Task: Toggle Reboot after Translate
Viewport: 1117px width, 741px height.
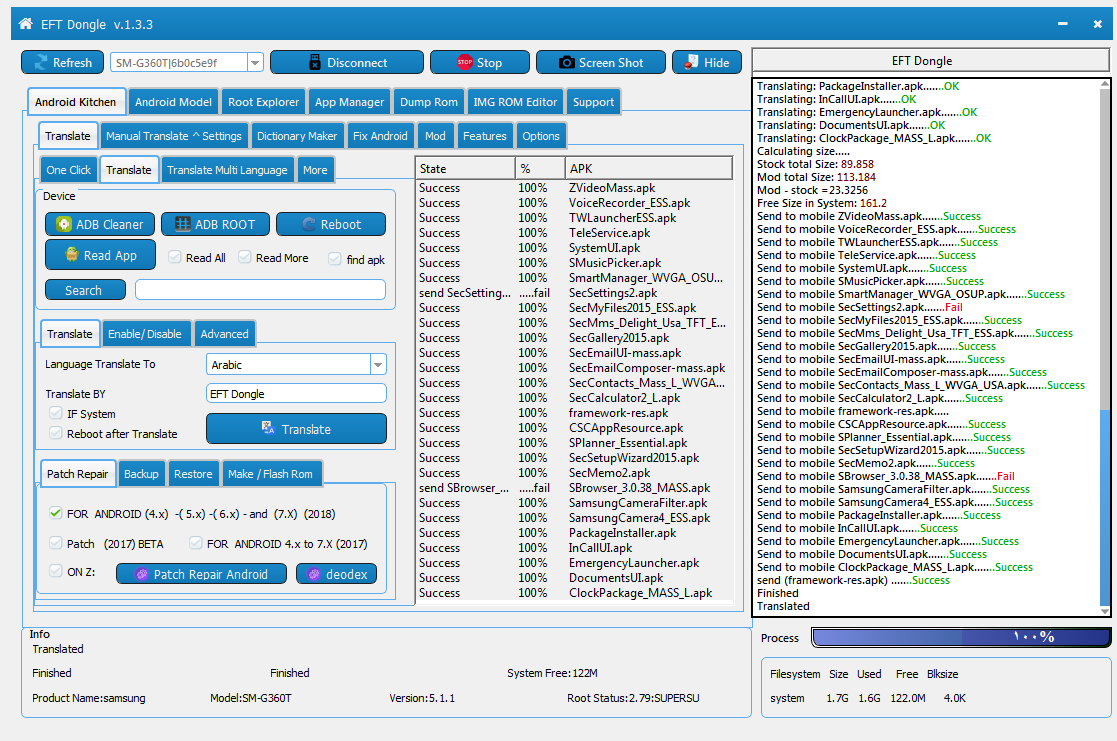Action: [x=56, y=433]
